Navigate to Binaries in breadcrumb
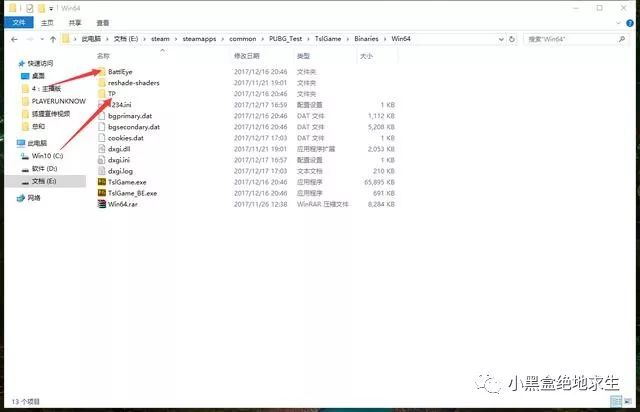640x412 pixels. coord(366,39)
